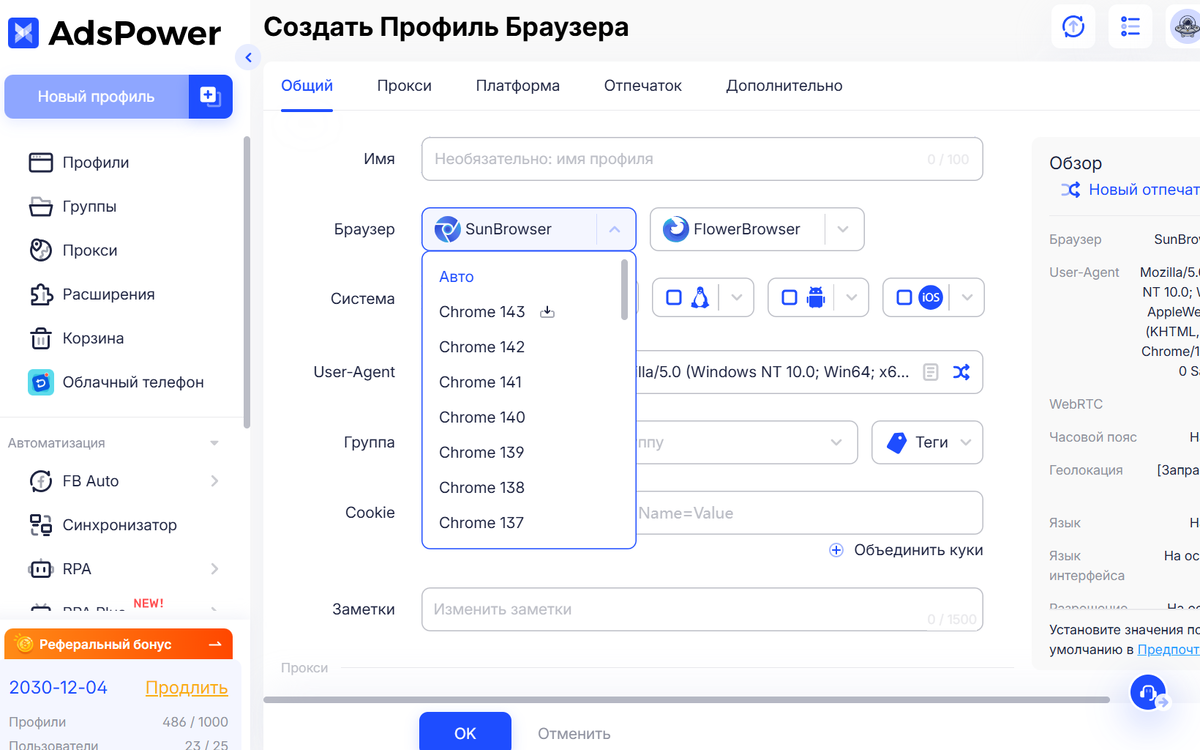The height and width of the screenshot is (750, 1200).
Task: Click the User-Agent list icon
Action: 930,372
